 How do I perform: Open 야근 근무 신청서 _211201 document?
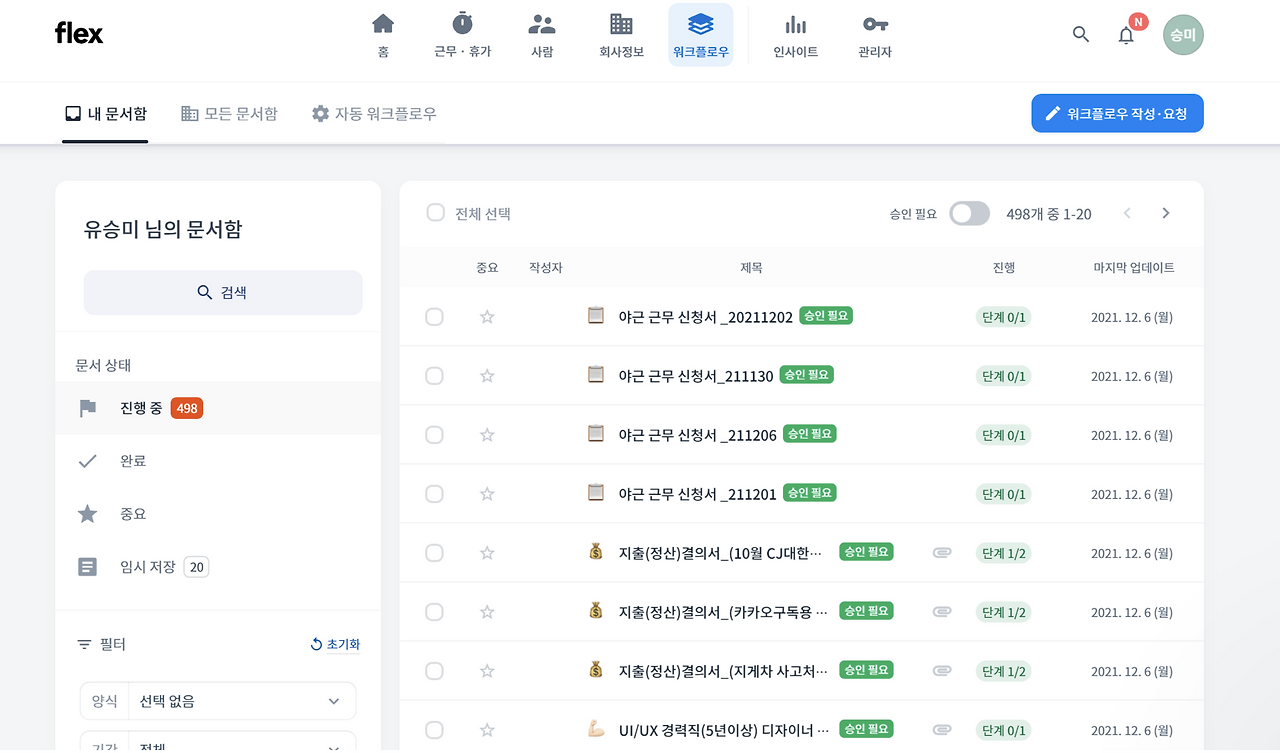(698, 494)
